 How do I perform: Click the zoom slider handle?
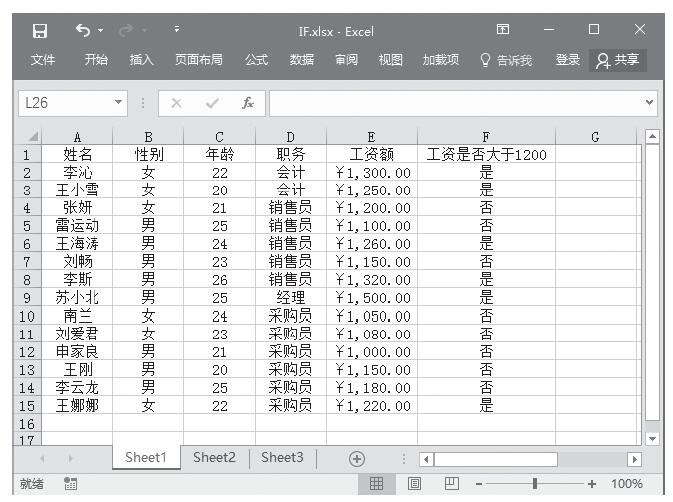(x=536, y=484)
